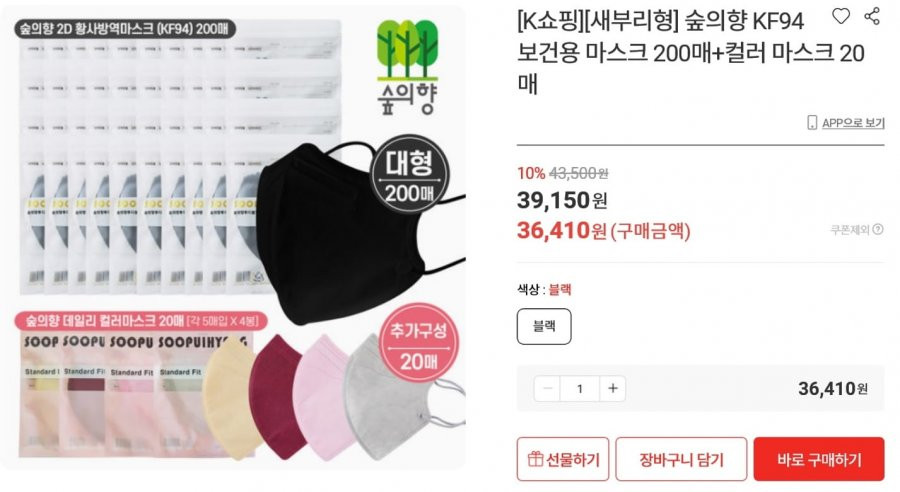Click the 선물하기 gift button
This screenshot has height=492, width=900.
point(562,459)
